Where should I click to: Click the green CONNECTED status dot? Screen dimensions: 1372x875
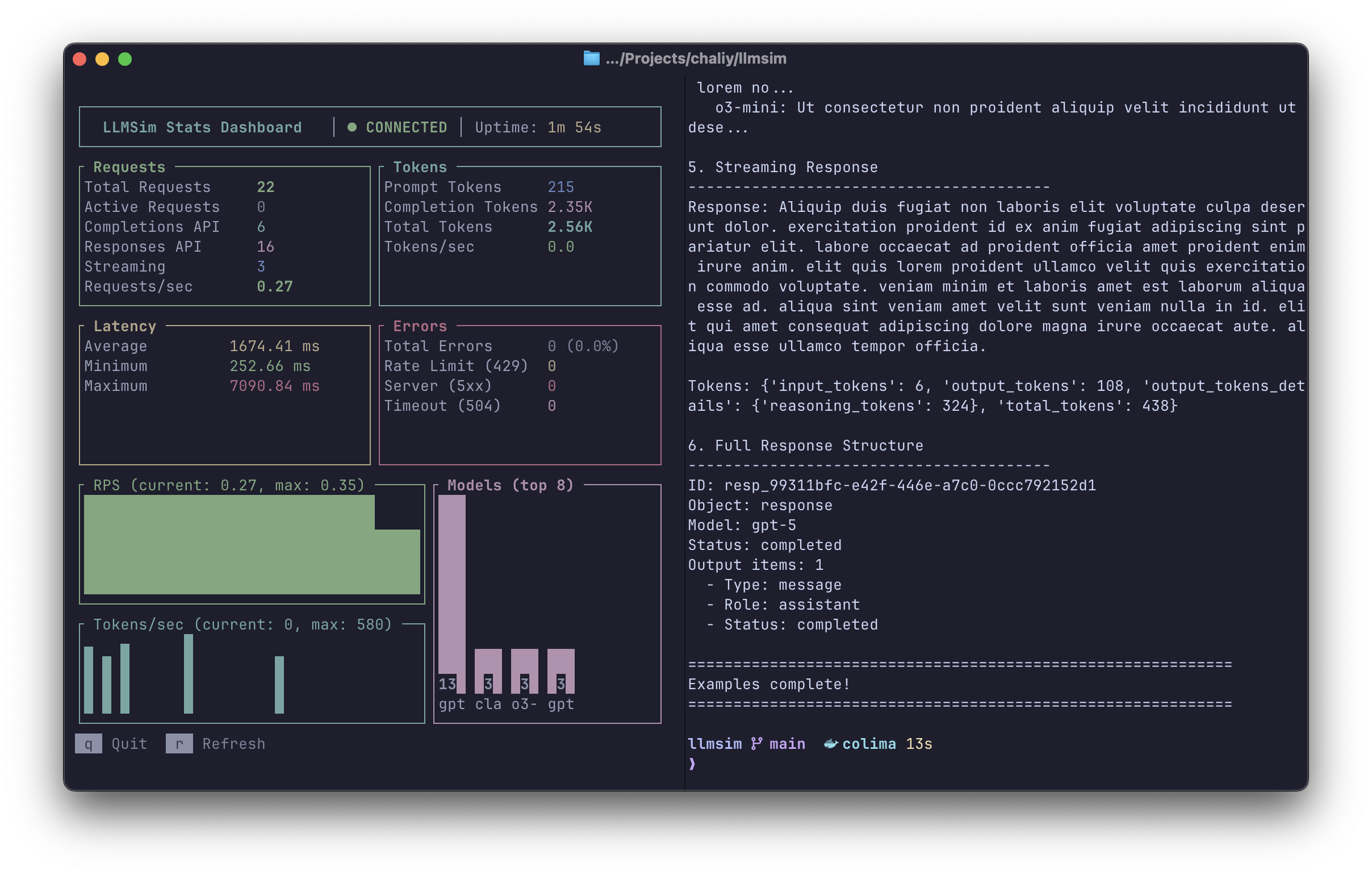[352, 127]
